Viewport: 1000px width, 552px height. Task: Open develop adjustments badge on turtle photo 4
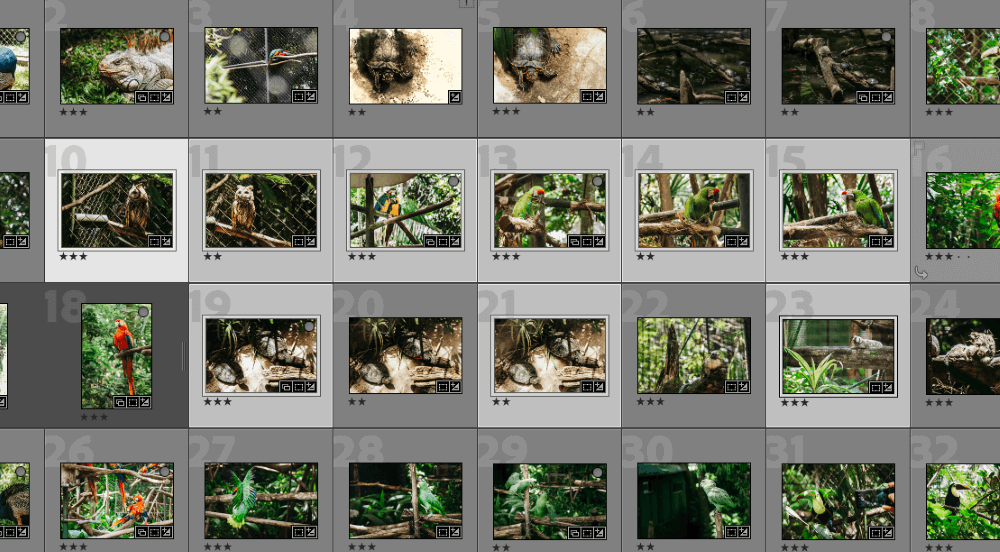point(455,97)
